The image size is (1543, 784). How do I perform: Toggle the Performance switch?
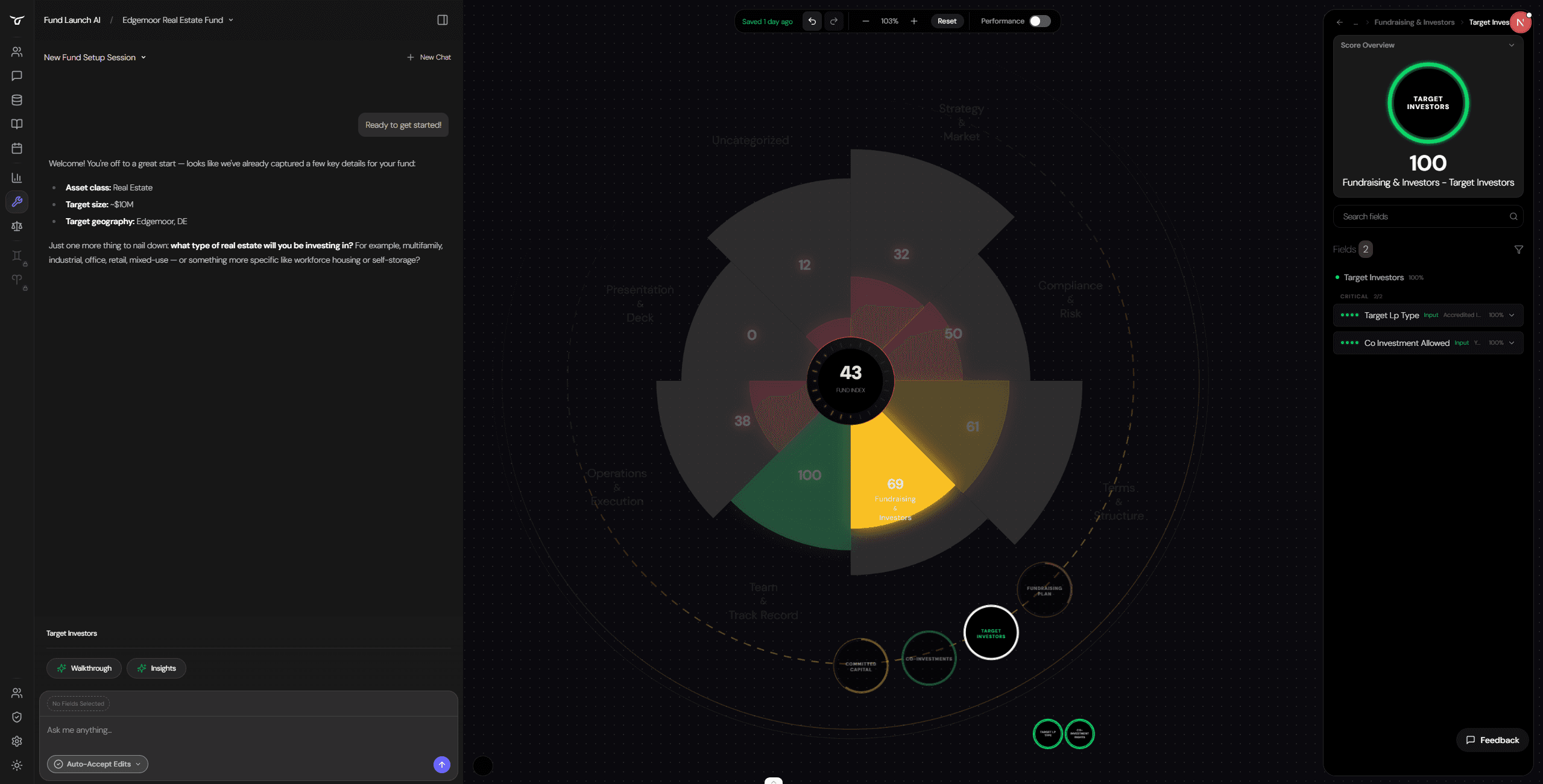coord(1040,21)
